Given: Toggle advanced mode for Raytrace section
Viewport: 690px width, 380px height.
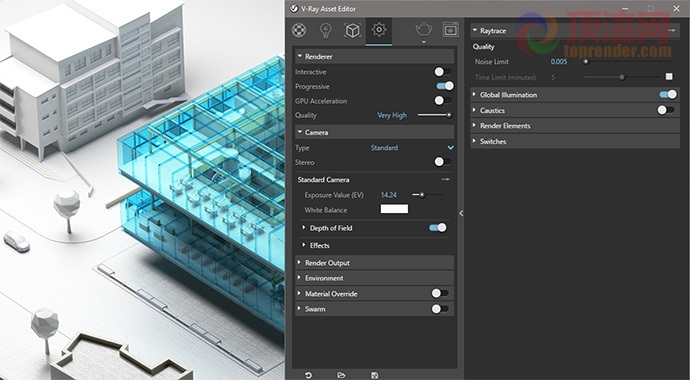Looking at the screenshot, I should click(x=672, y=30).
